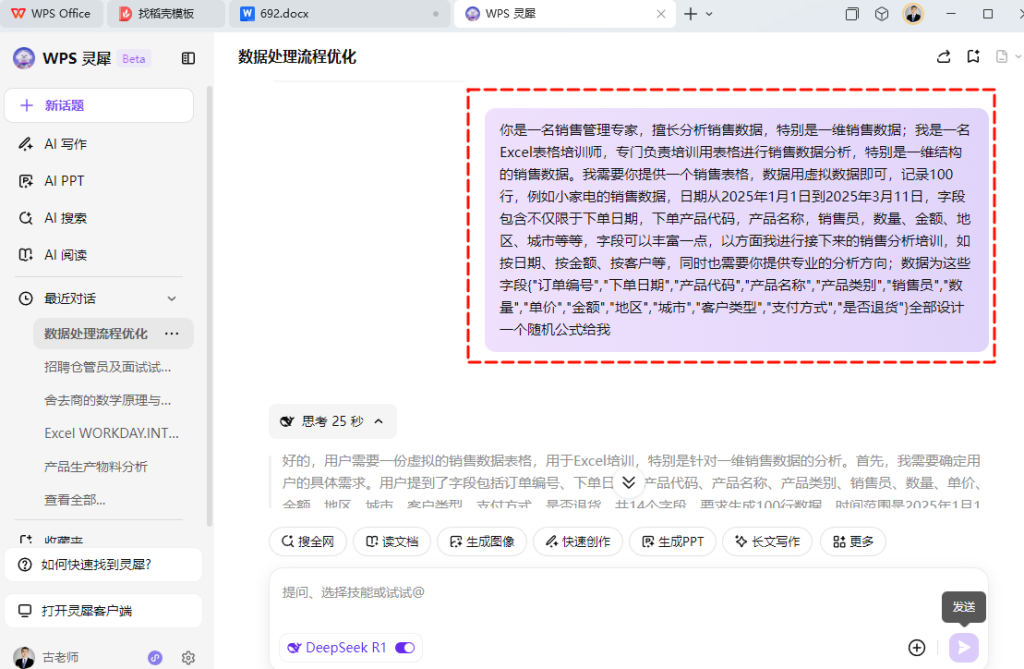Click the cube icon in title bar
1024x669 pixels.
point(882,14)
